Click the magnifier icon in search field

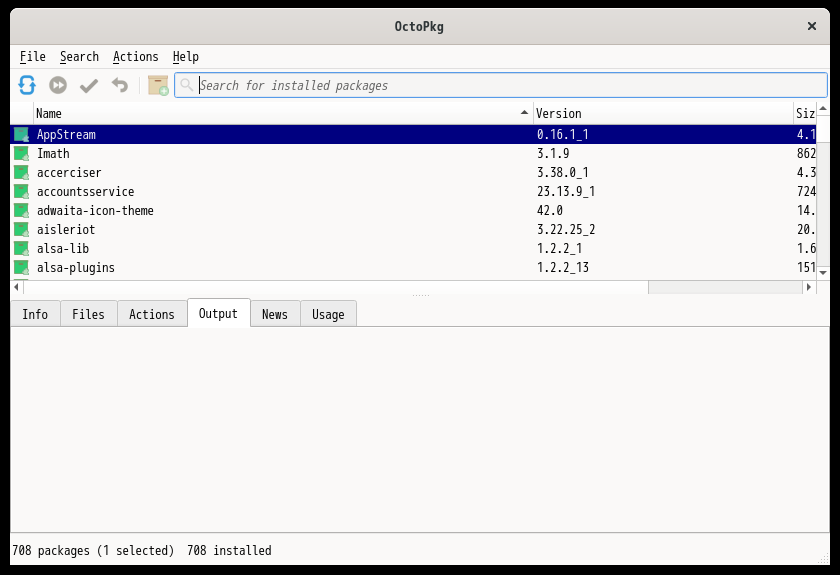(186, 85)
